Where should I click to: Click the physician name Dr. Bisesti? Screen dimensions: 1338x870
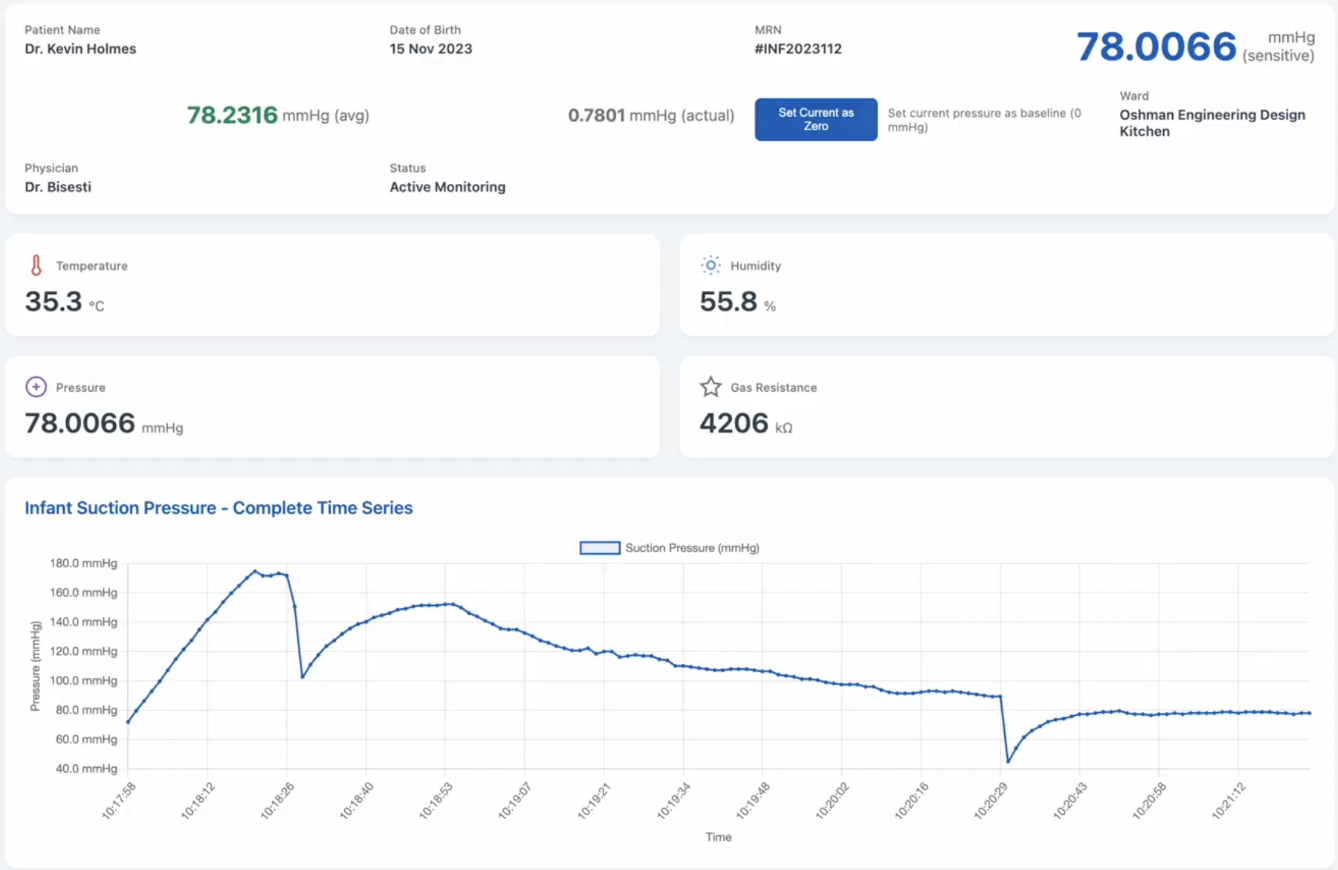pos(60,186)
